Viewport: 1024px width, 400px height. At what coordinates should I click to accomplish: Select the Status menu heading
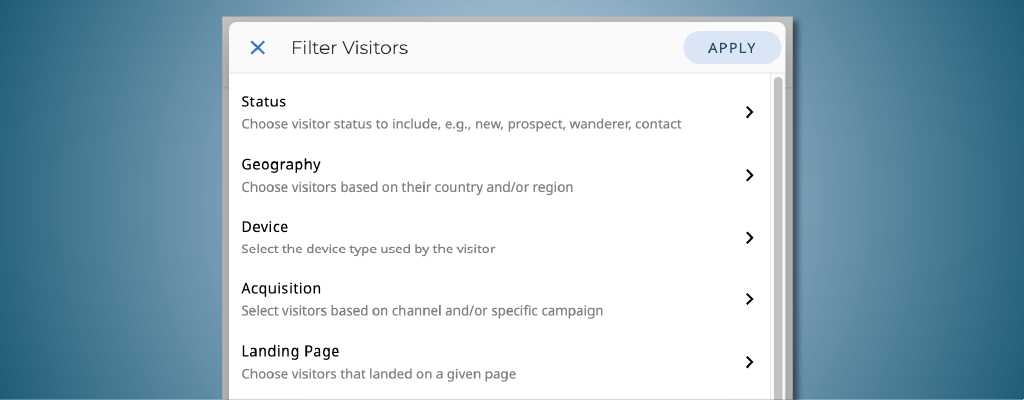(264, 101)
